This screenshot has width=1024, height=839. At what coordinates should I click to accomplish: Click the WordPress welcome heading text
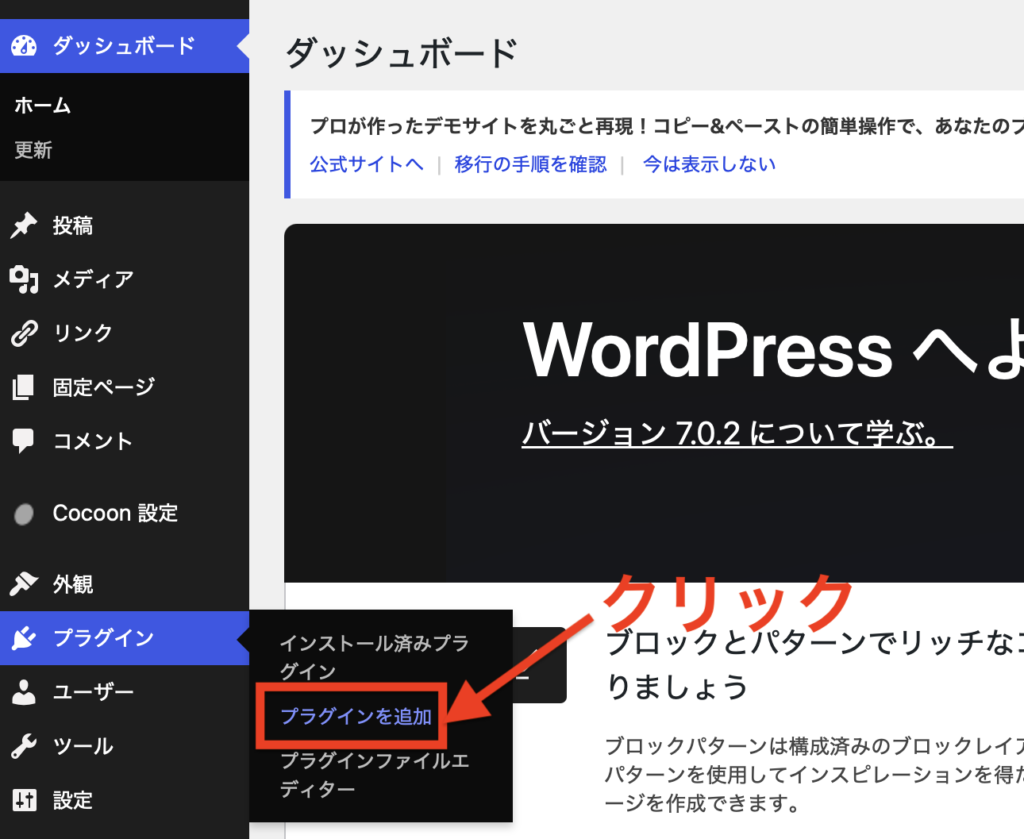[773, 350]
